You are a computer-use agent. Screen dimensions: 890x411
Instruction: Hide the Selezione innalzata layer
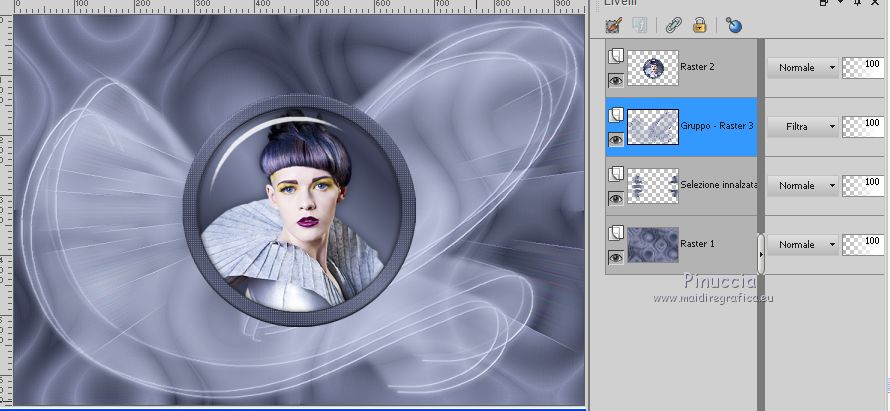[x=616, y=199]
